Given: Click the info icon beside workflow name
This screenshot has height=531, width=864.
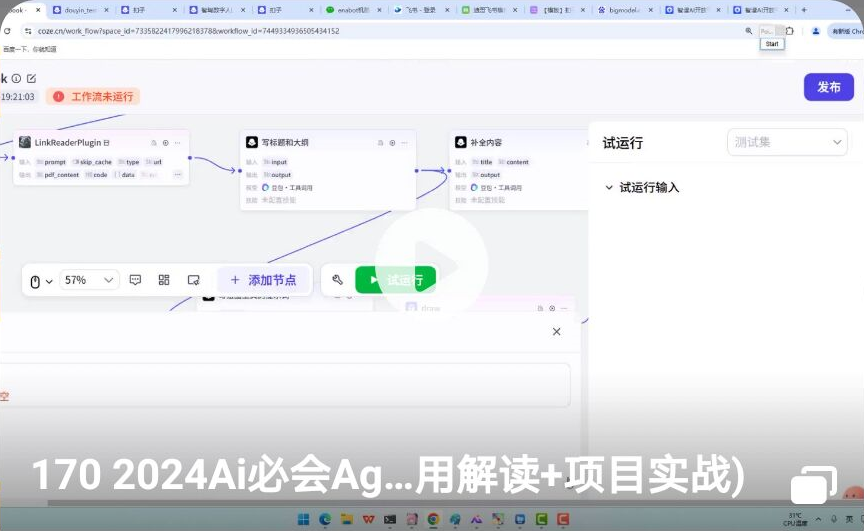Looking at the screenshot, I should [16, 78].
